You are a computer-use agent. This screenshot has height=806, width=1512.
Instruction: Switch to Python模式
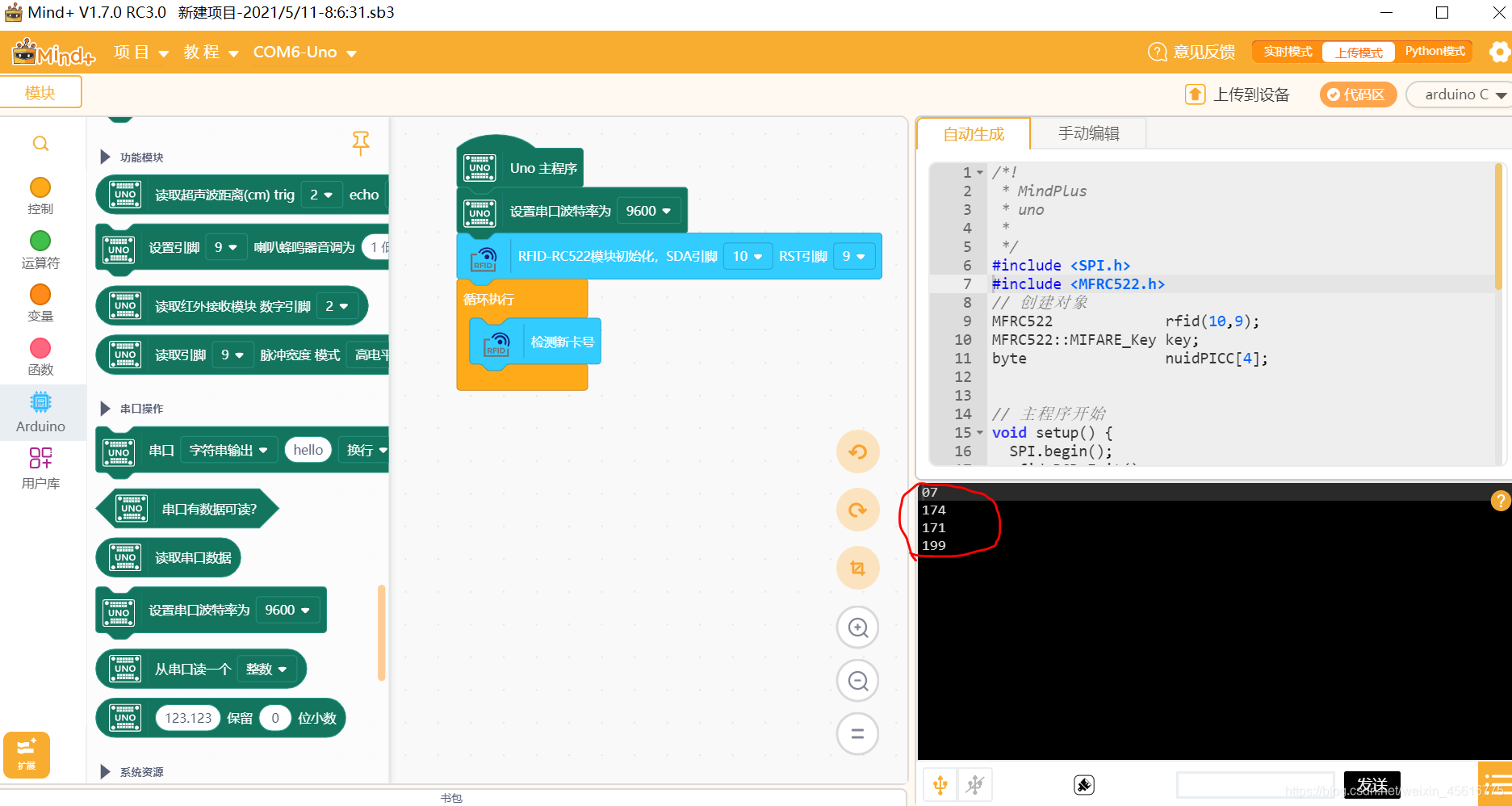pyautogui.click(x=1435, y=52)
